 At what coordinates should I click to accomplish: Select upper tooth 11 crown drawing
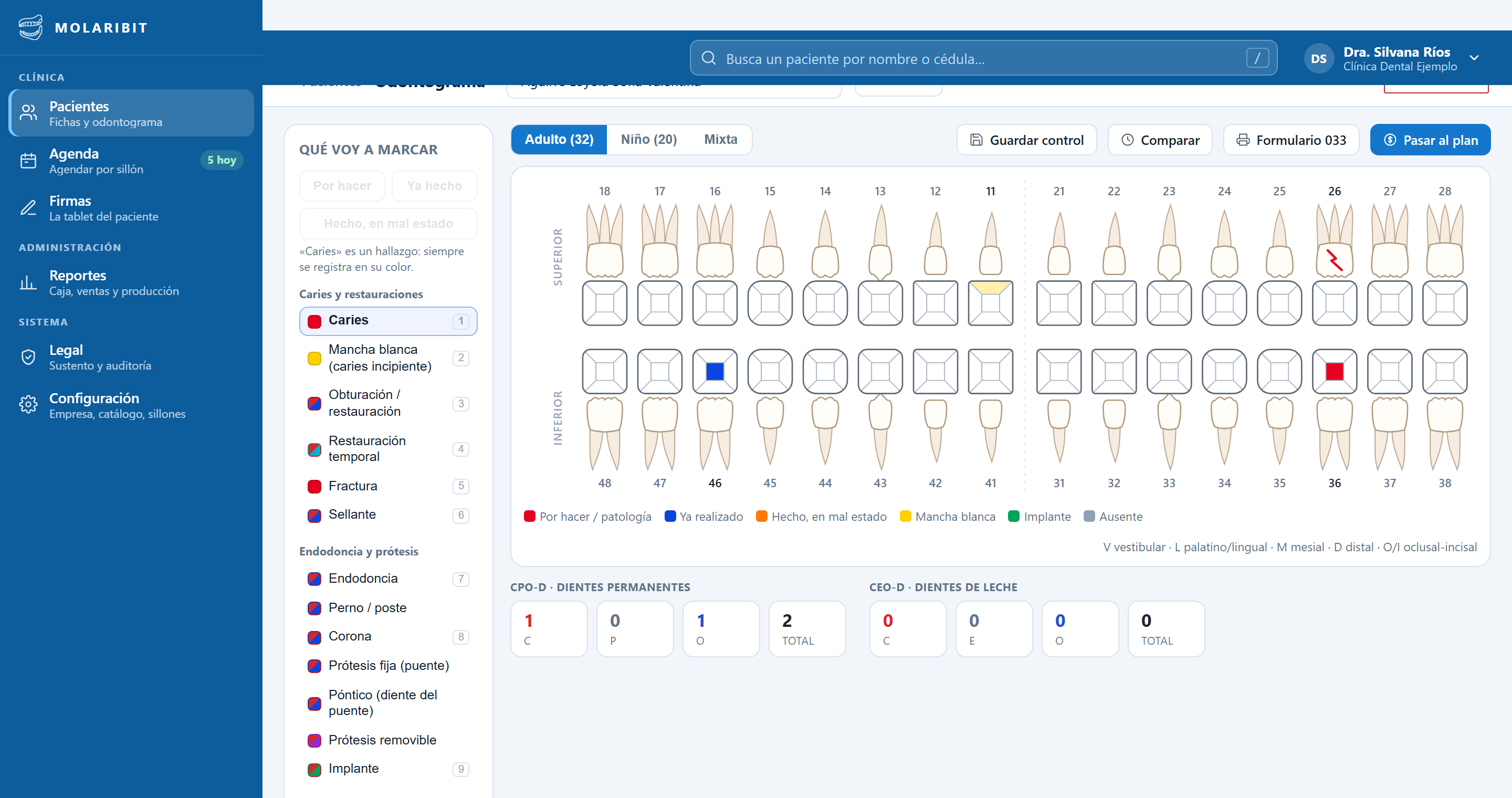990,244
